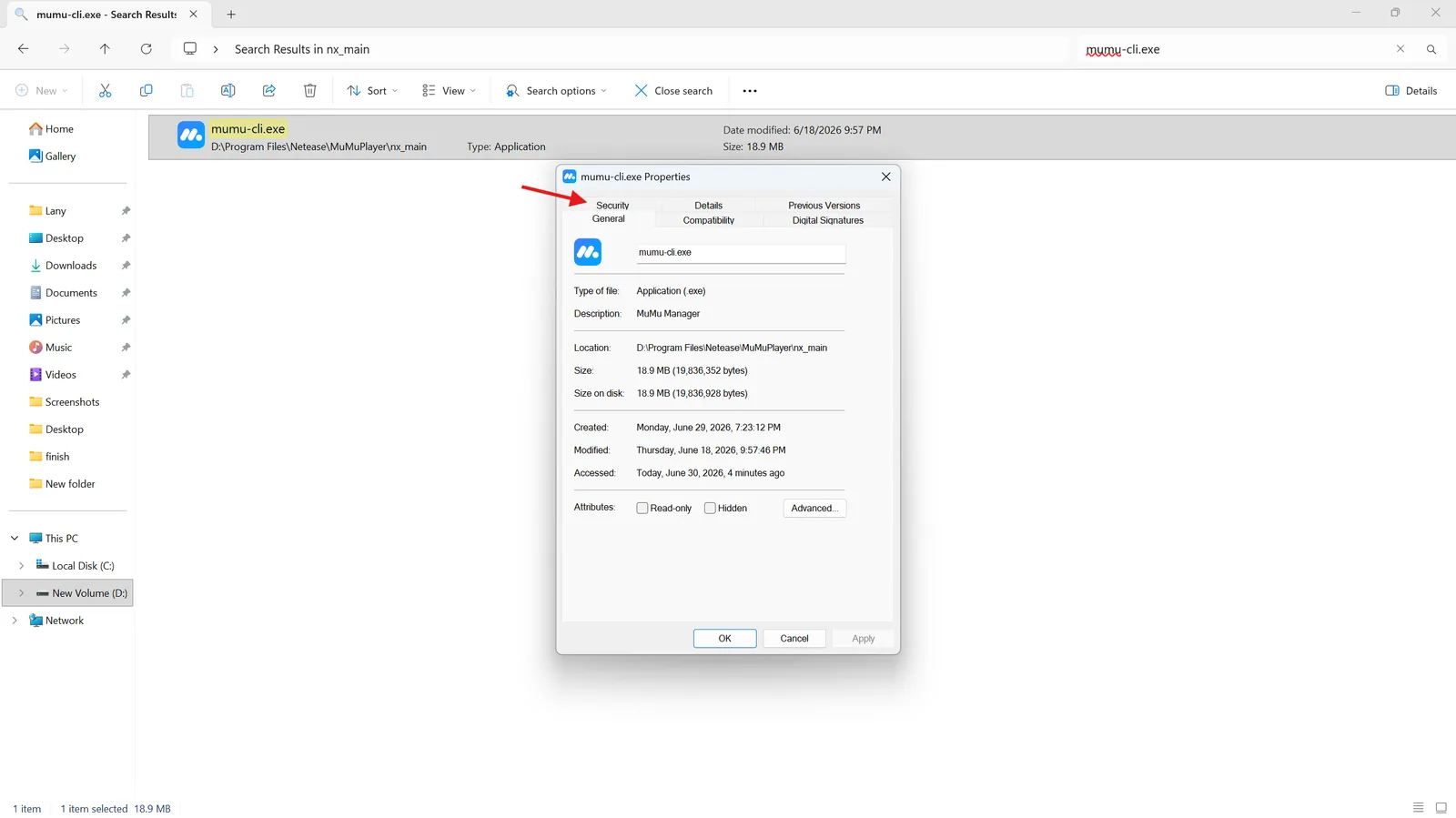Close the mumu-cli.exe Properties dialog
Screen dimensions: 1456x818
885,177
